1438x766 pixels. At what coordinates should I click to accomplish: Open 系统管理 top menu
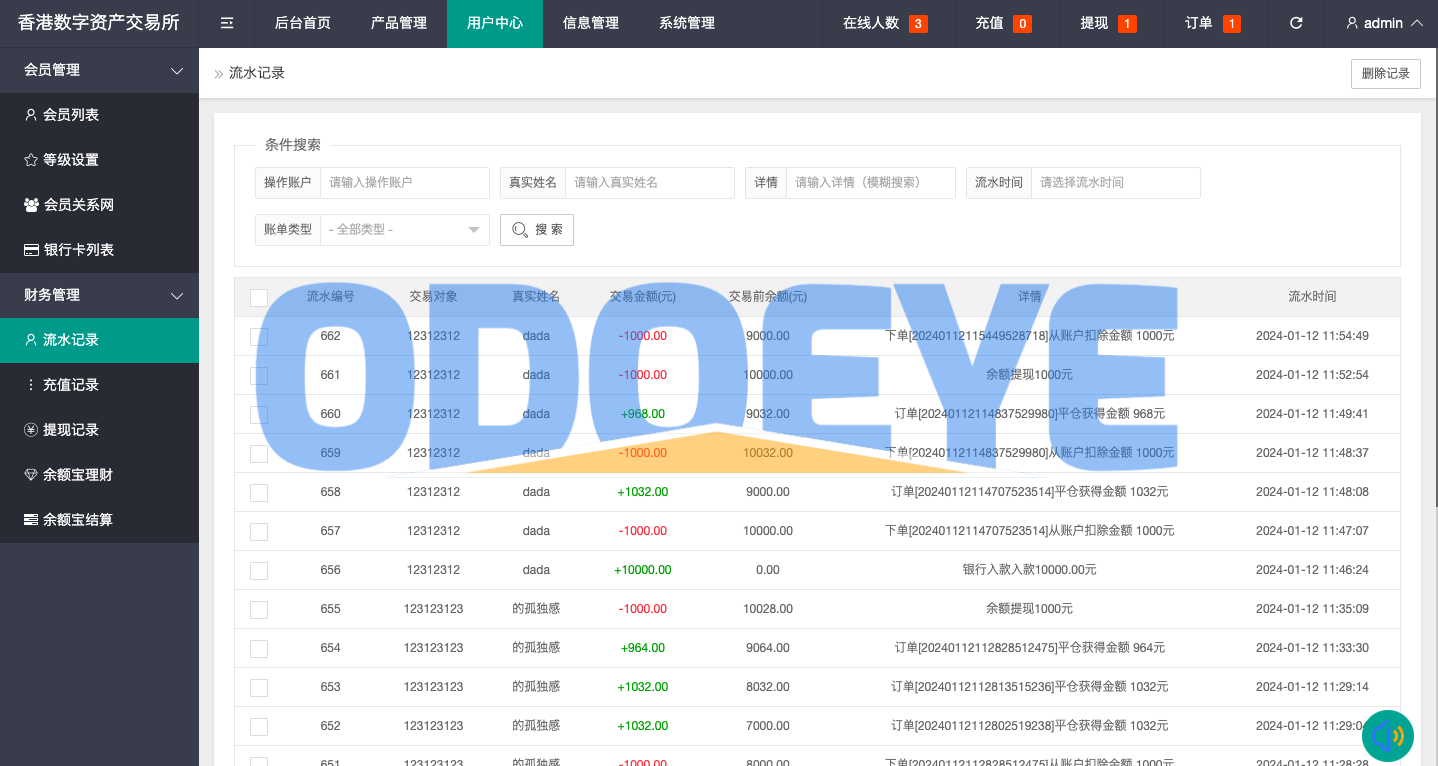click(x=687, y=23)
